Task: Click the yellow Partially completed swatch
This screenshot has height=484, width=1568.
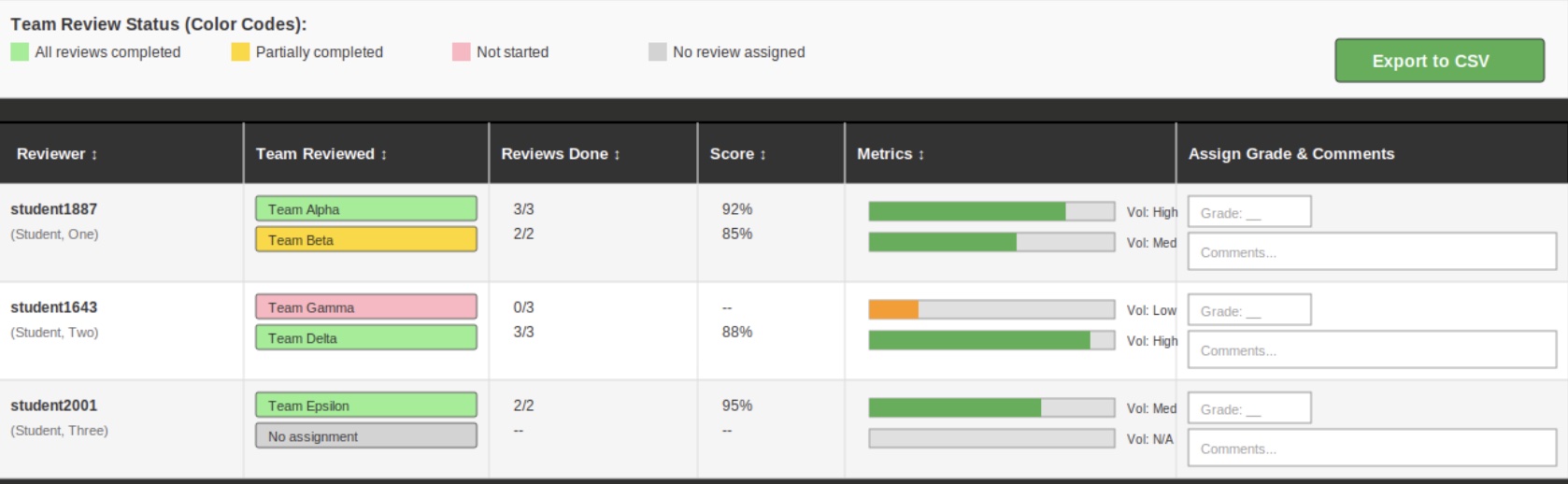Action: tap(240, 52)
